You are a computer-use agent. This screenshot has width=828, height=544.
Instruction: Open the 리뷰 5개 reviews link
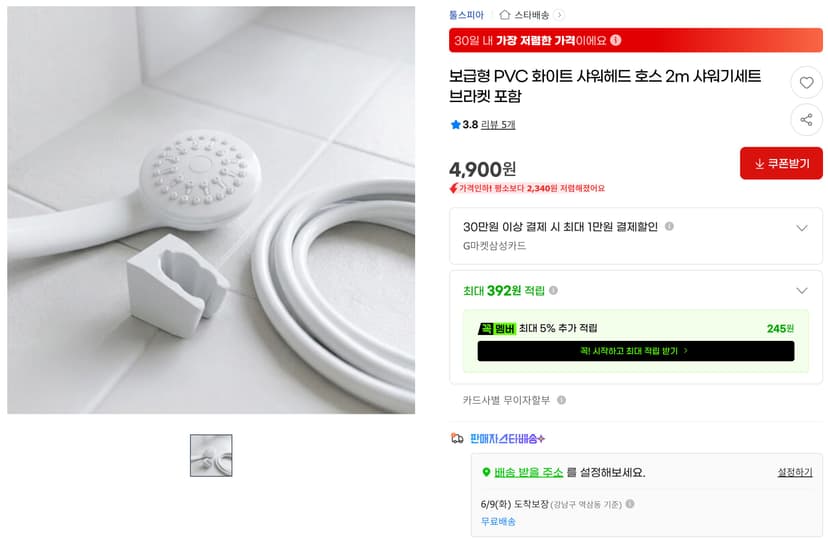(498, 125)
